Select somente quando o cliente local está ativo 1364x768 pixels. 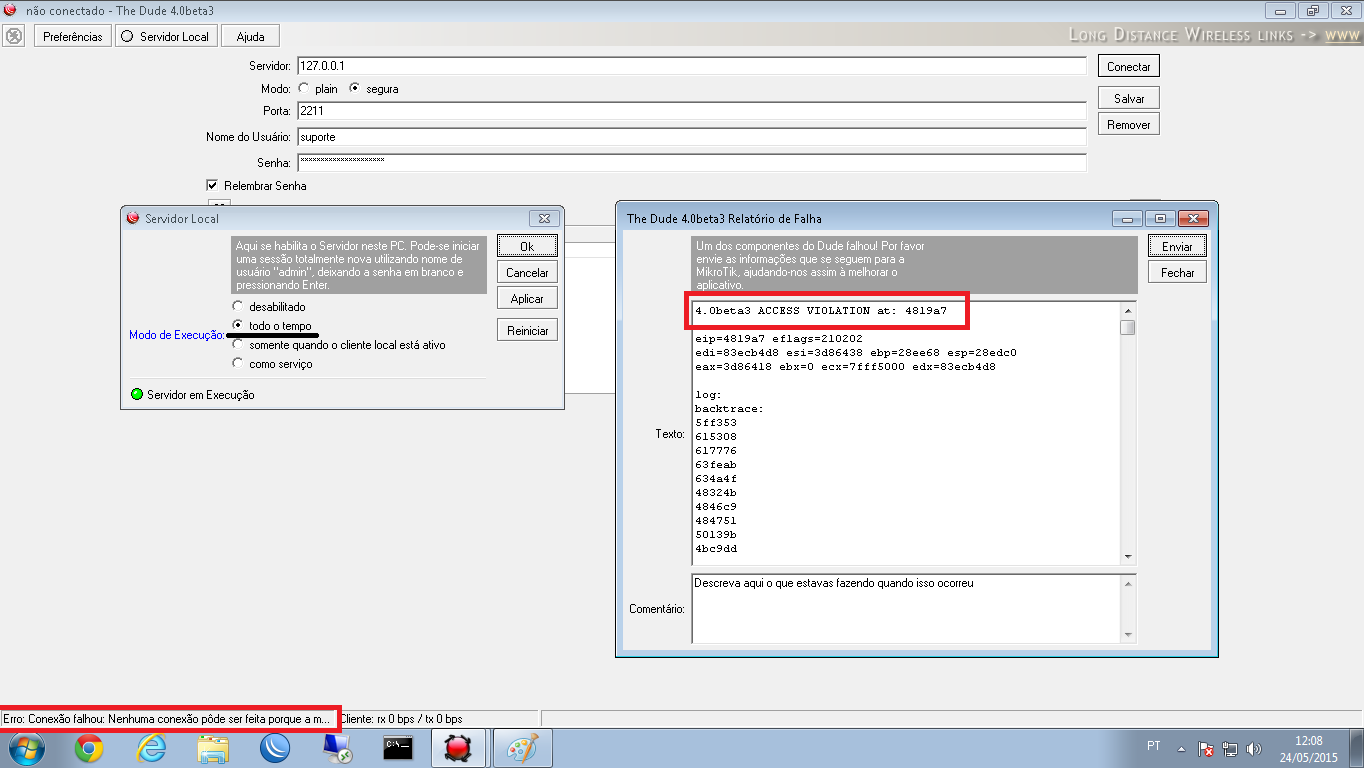[x=237, y=345]
